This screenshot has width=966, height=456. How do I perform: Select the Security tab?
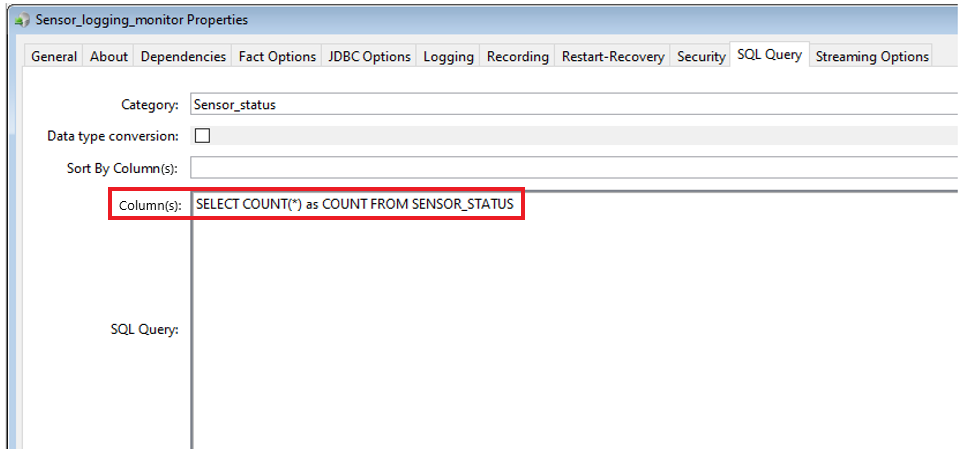700,57
